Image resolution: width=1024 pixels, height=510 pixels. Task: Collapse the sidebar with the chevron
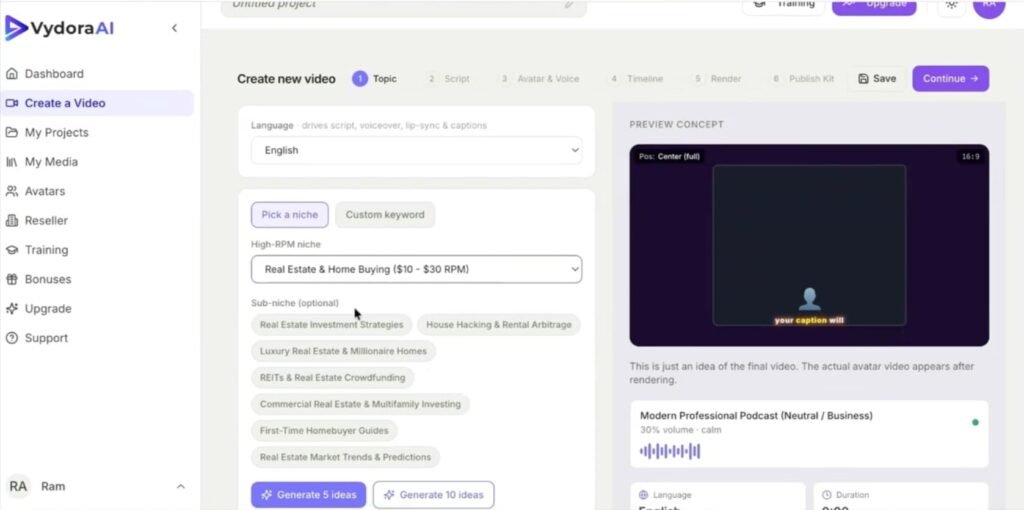pyautogui.click(x=174, y=28)
